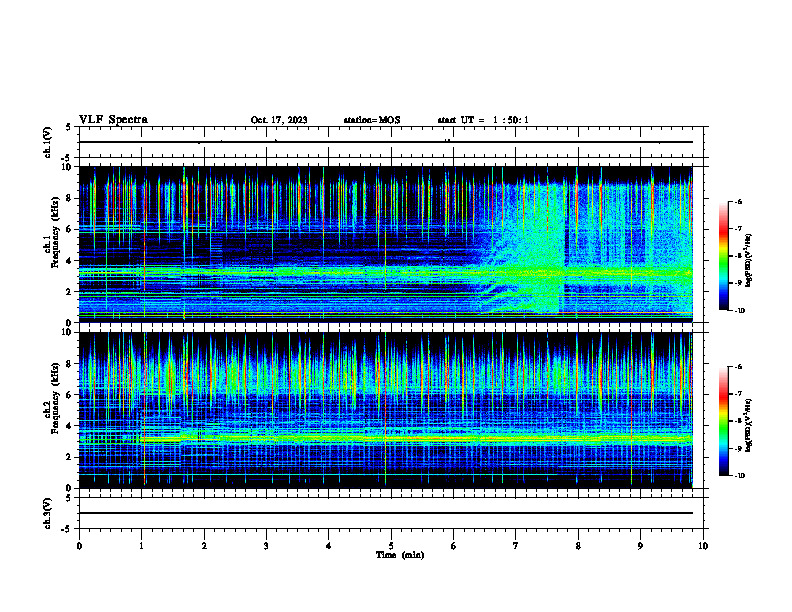Click the time axis tick label "0"

tap(79, 546)
